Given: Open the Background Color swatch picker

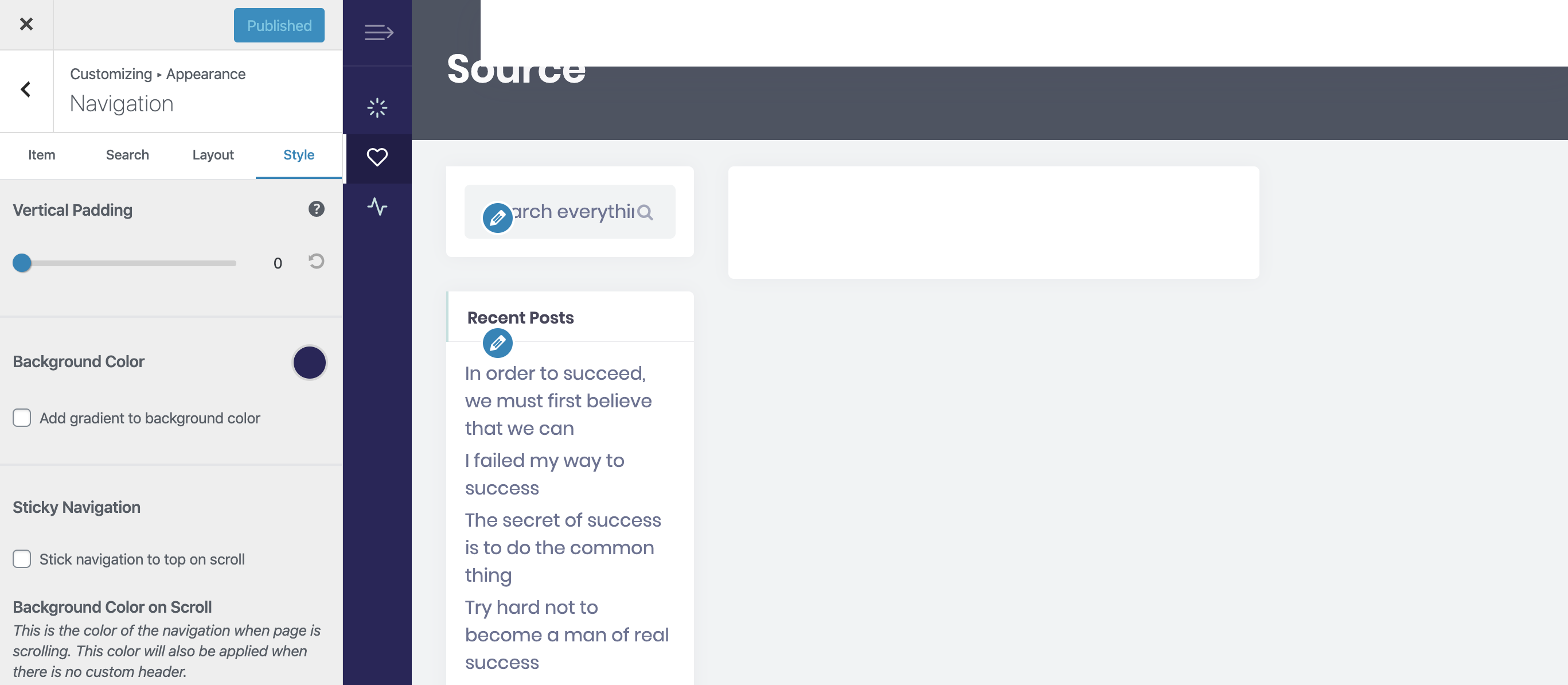Looking at the screenshot, I should click(x=309, y=362).
